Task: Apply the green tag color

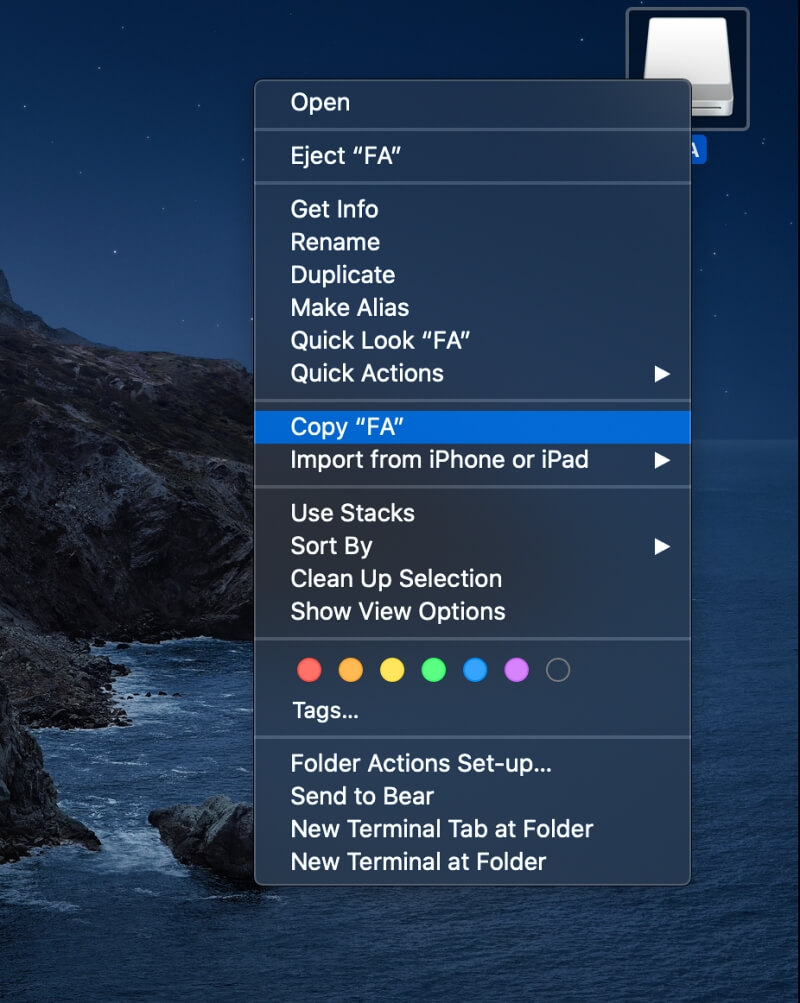Action: (434, 670)
